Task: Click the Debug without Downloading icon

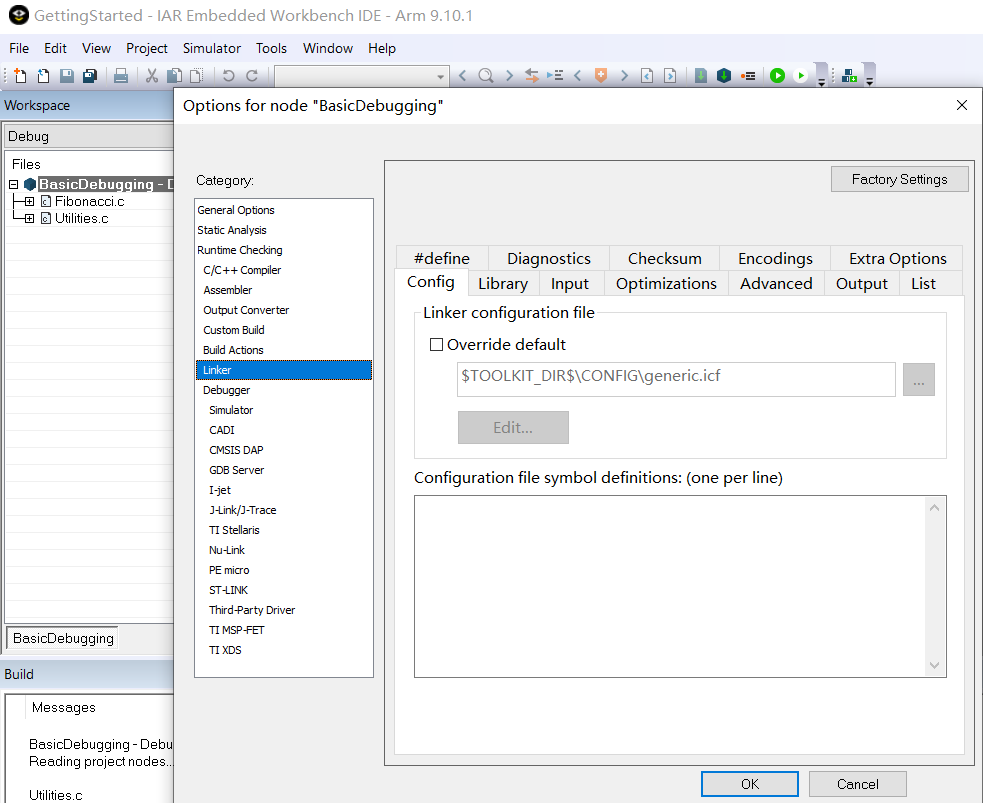Action: pos(801,76)
